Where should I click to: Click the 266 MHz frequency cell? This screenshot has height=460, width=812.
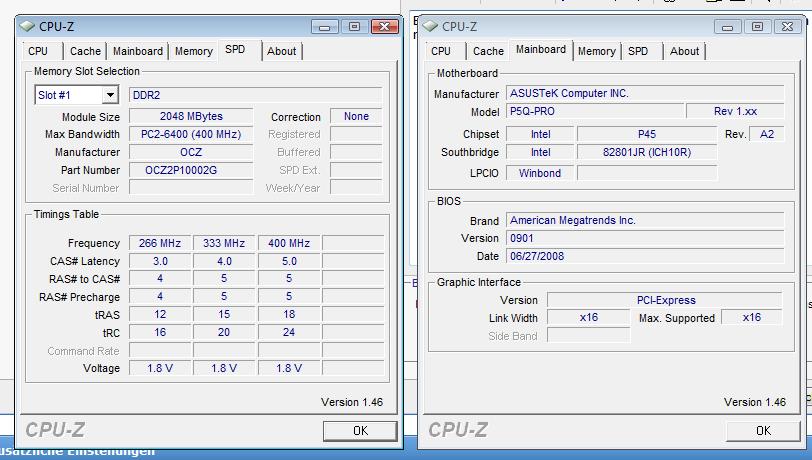[x=160, y=243]
